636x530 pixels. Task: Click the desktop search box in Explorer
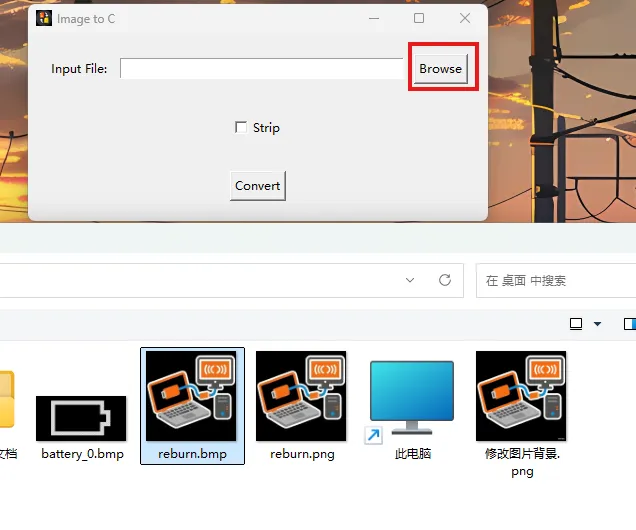coord(556,281)
